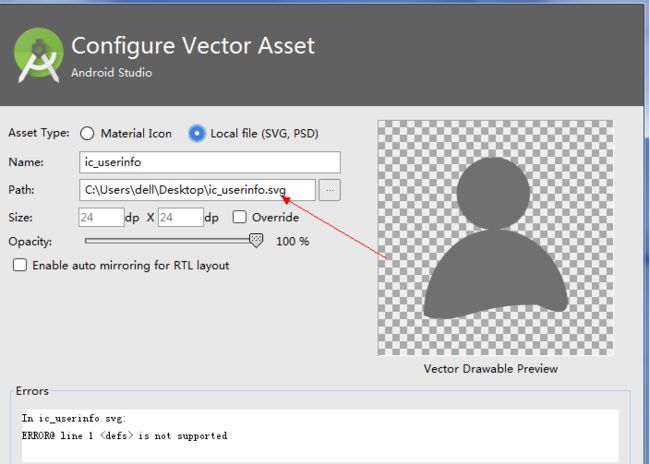The image size is (650, 464).
Task: Click the Name field containing ic_userinfo
Action: tap(210, 162)
